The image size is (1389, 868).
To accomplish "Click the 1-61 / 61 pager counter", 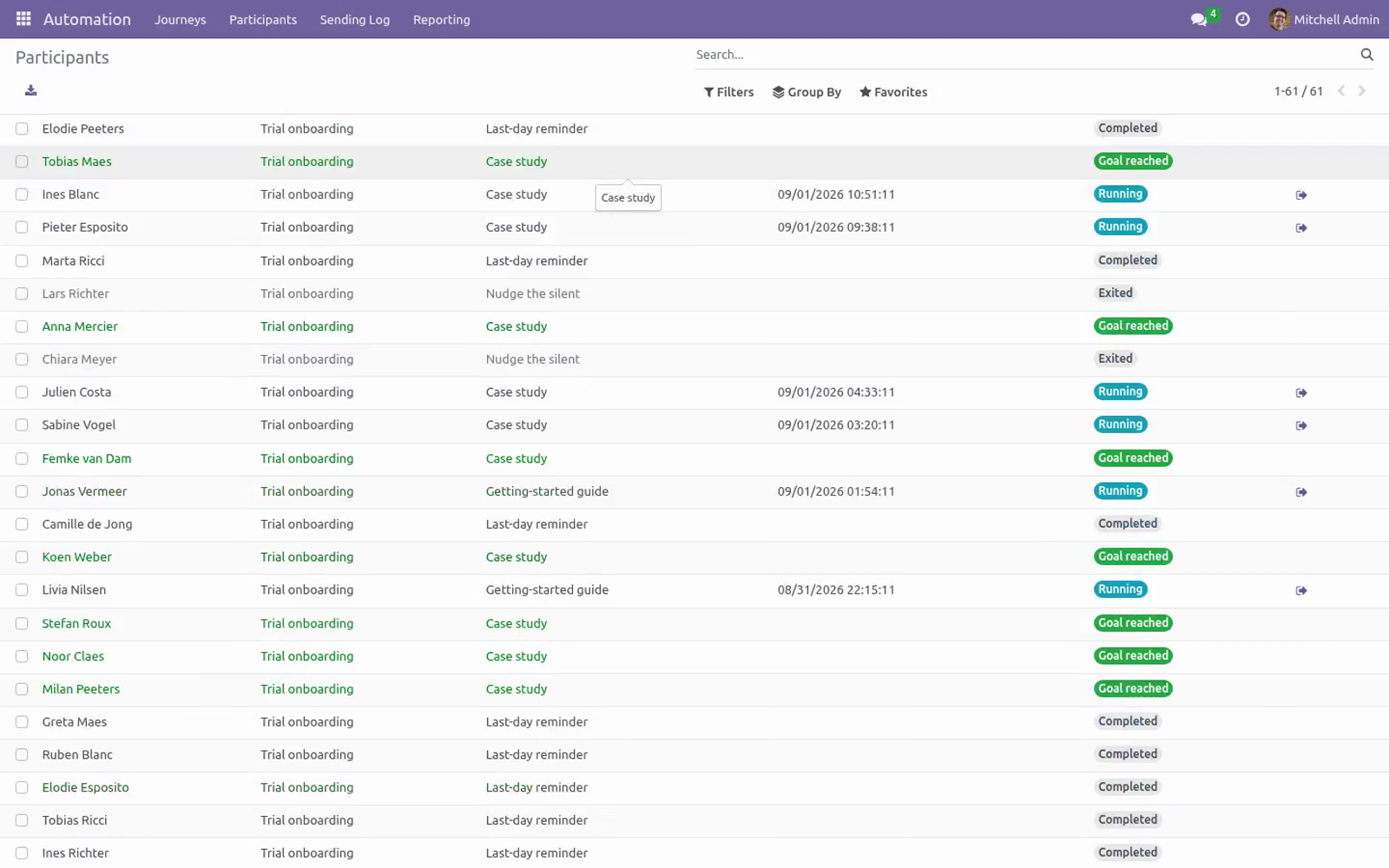I will pos(1299,91).
